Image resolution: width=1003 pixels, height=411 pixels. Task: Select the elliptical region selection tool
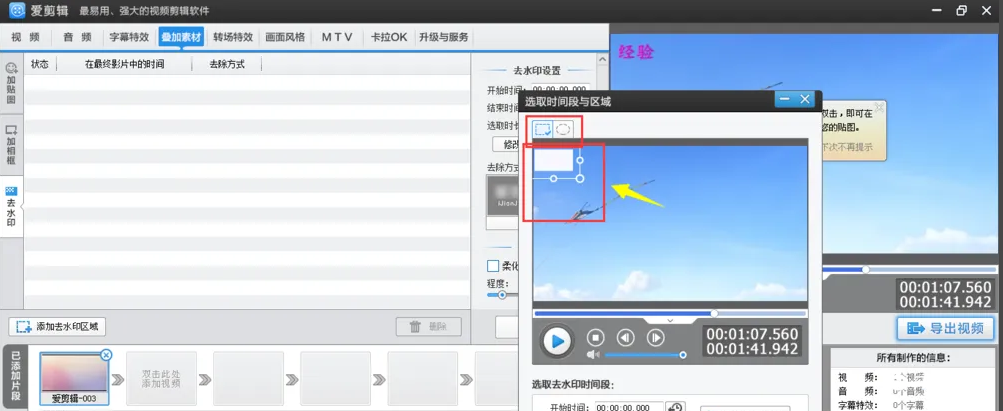coord(564,129)
